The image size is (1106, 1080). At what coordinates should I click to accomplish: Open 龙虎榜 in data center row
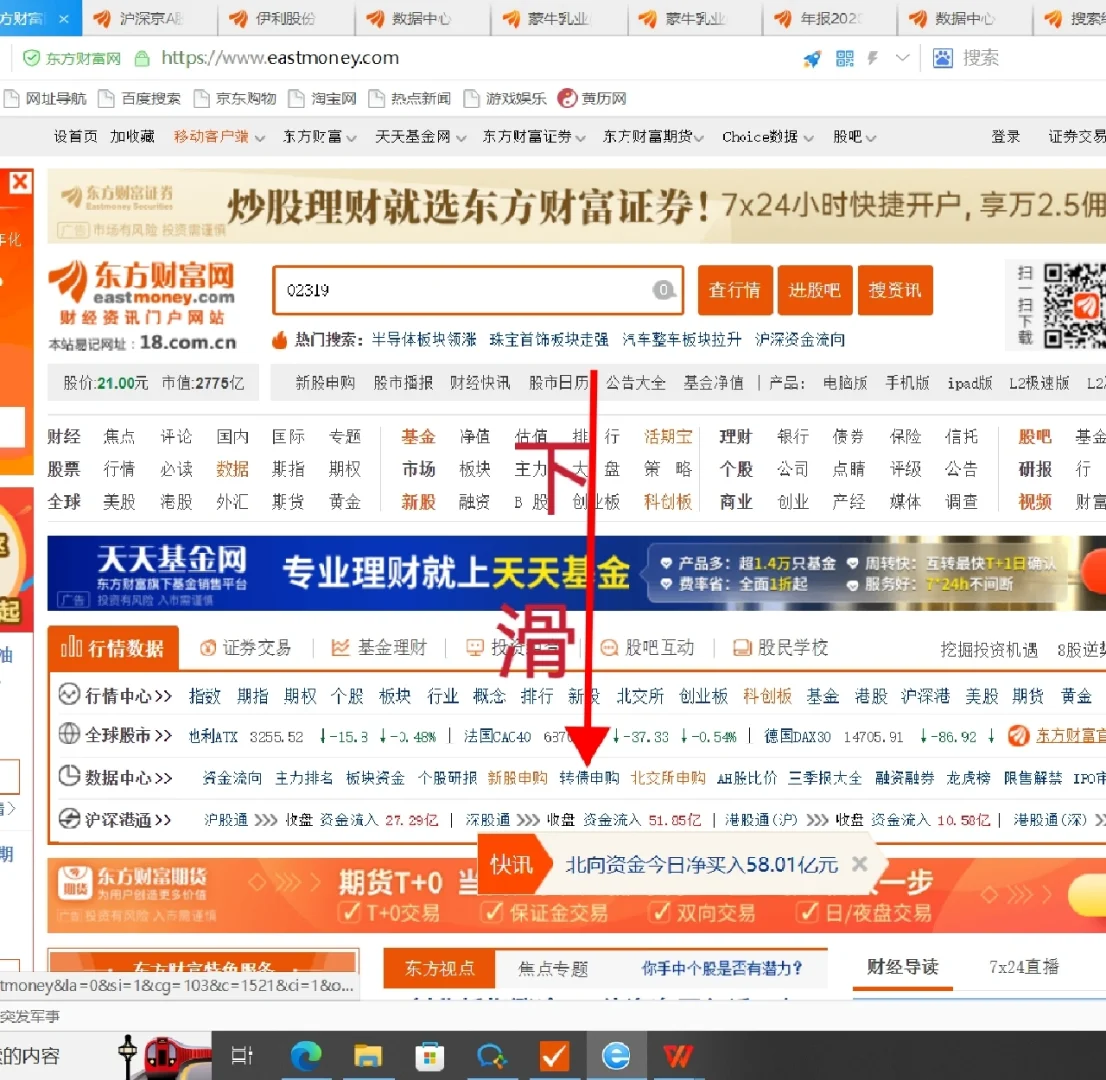[x=968, y=778]
